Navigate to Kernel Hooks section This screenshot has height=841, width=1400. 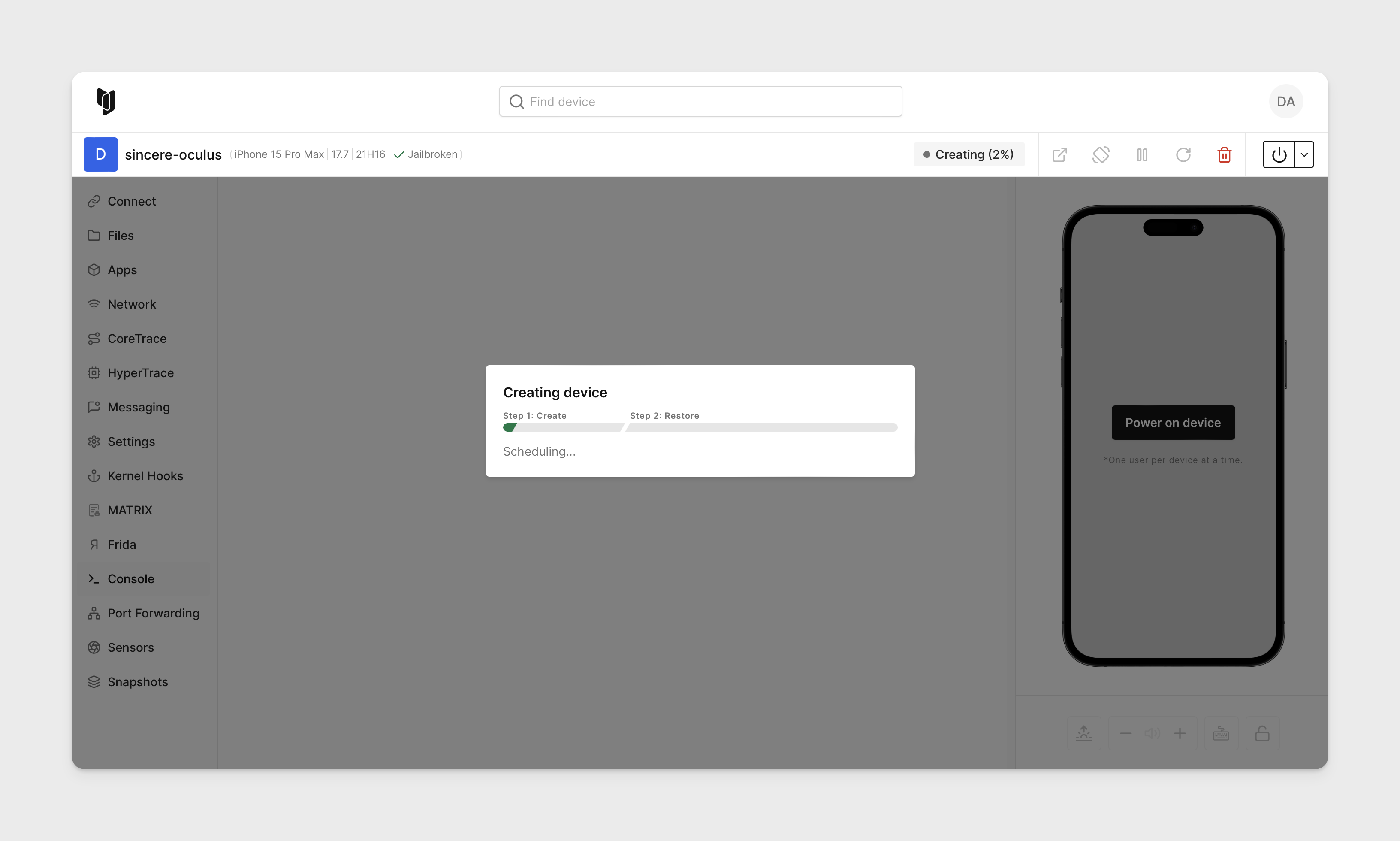145,475
